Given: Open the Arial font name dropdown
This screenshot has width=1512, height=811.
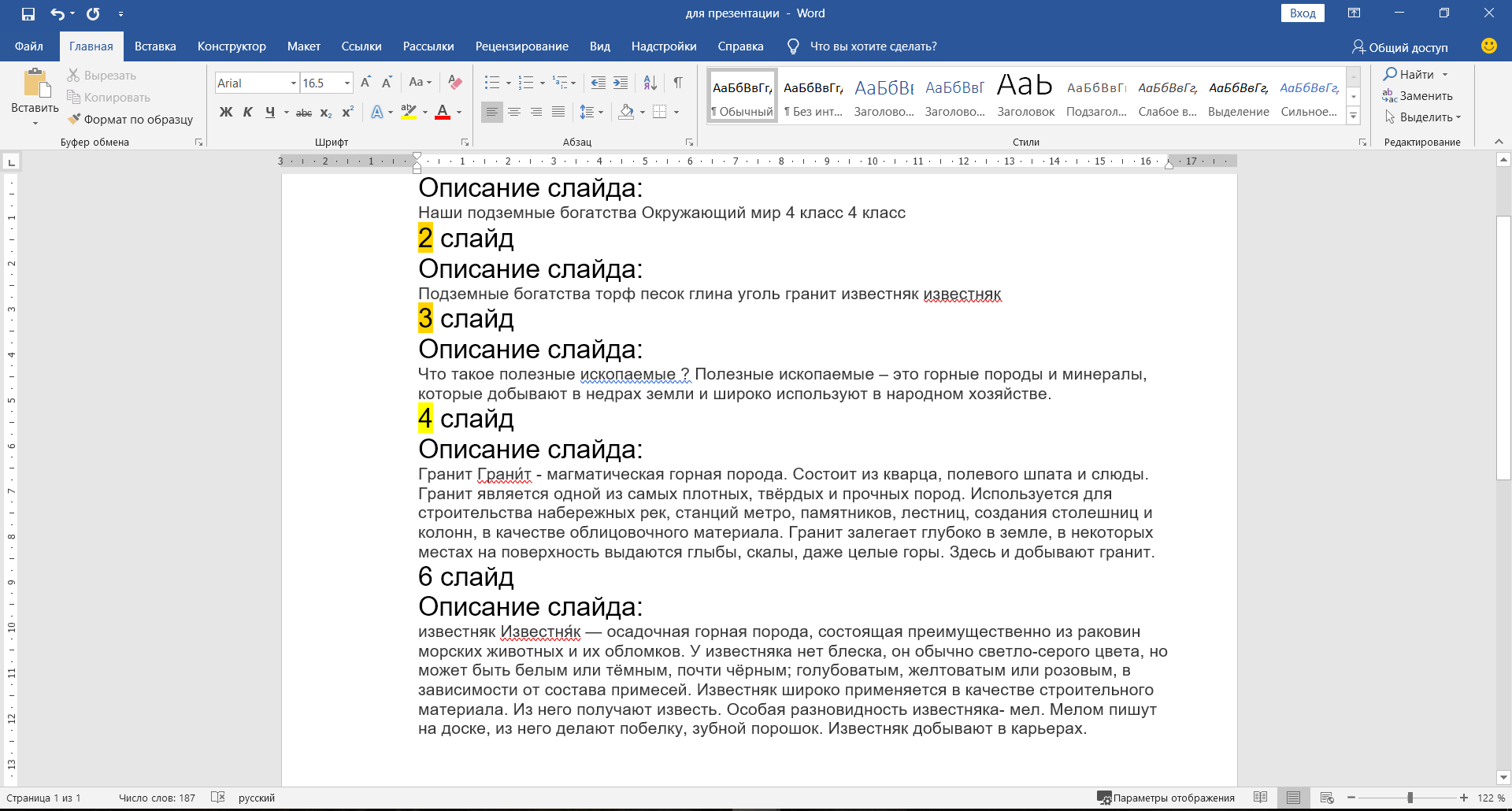Looking at the screenshot, I should pos(293,83).
